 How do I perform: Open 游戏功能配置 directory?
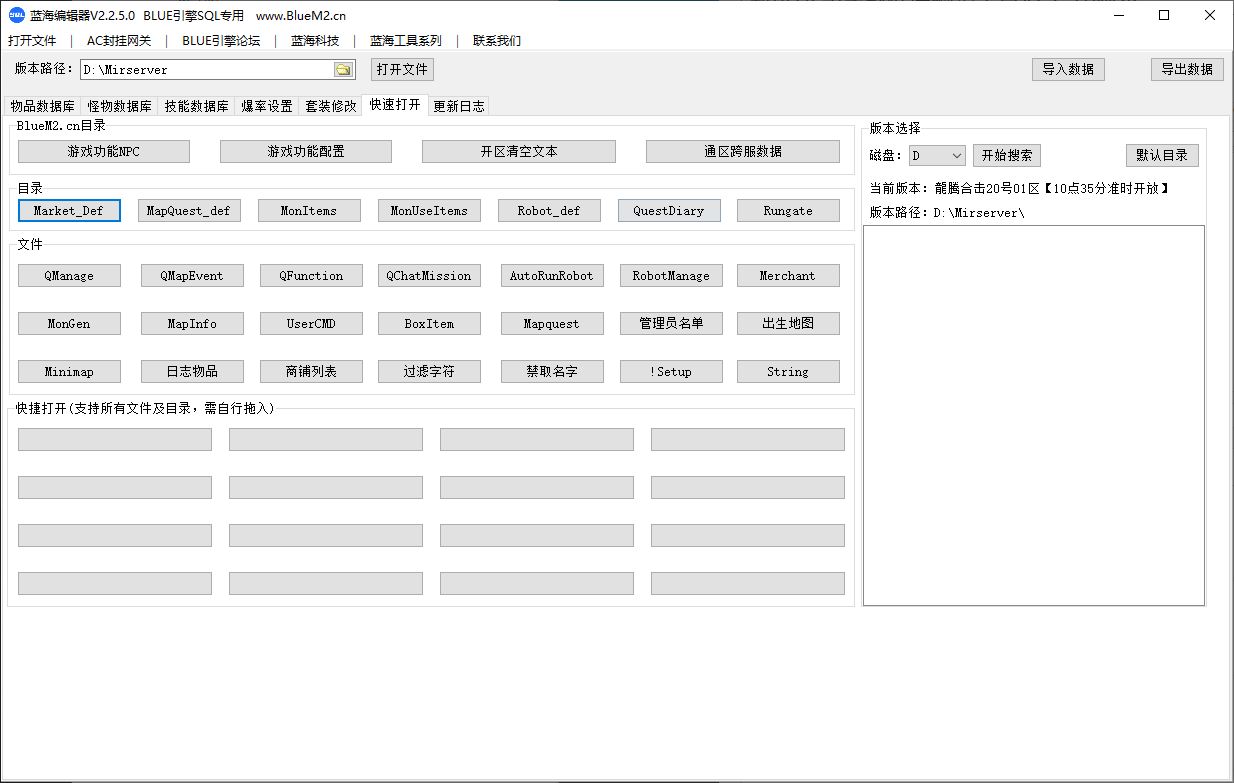tap(306, 151)
